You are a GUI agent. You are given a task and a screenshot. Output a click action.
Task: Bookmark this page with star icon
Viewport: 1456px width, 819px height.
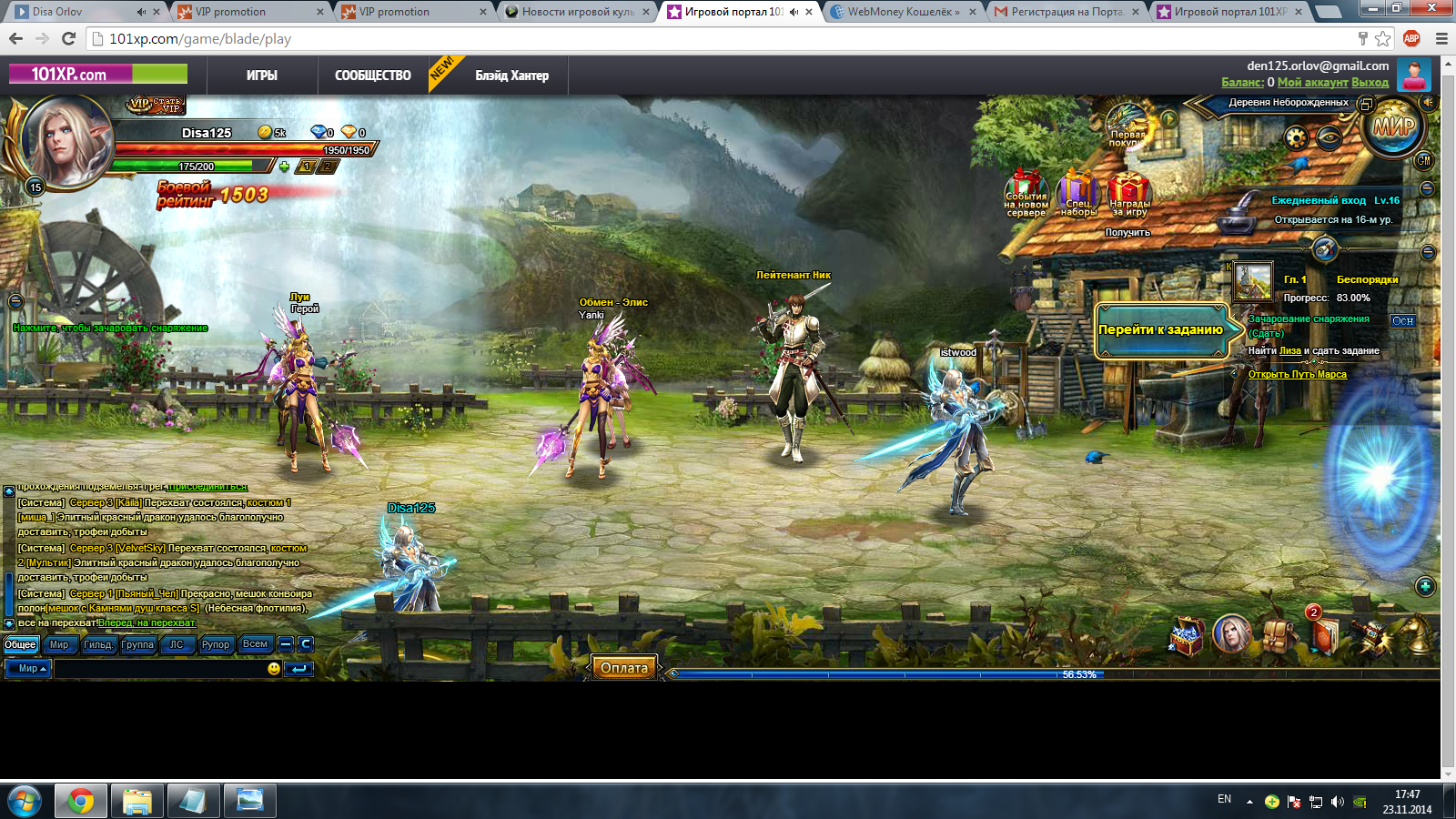pyautogui.click(x=1383, y=38)
